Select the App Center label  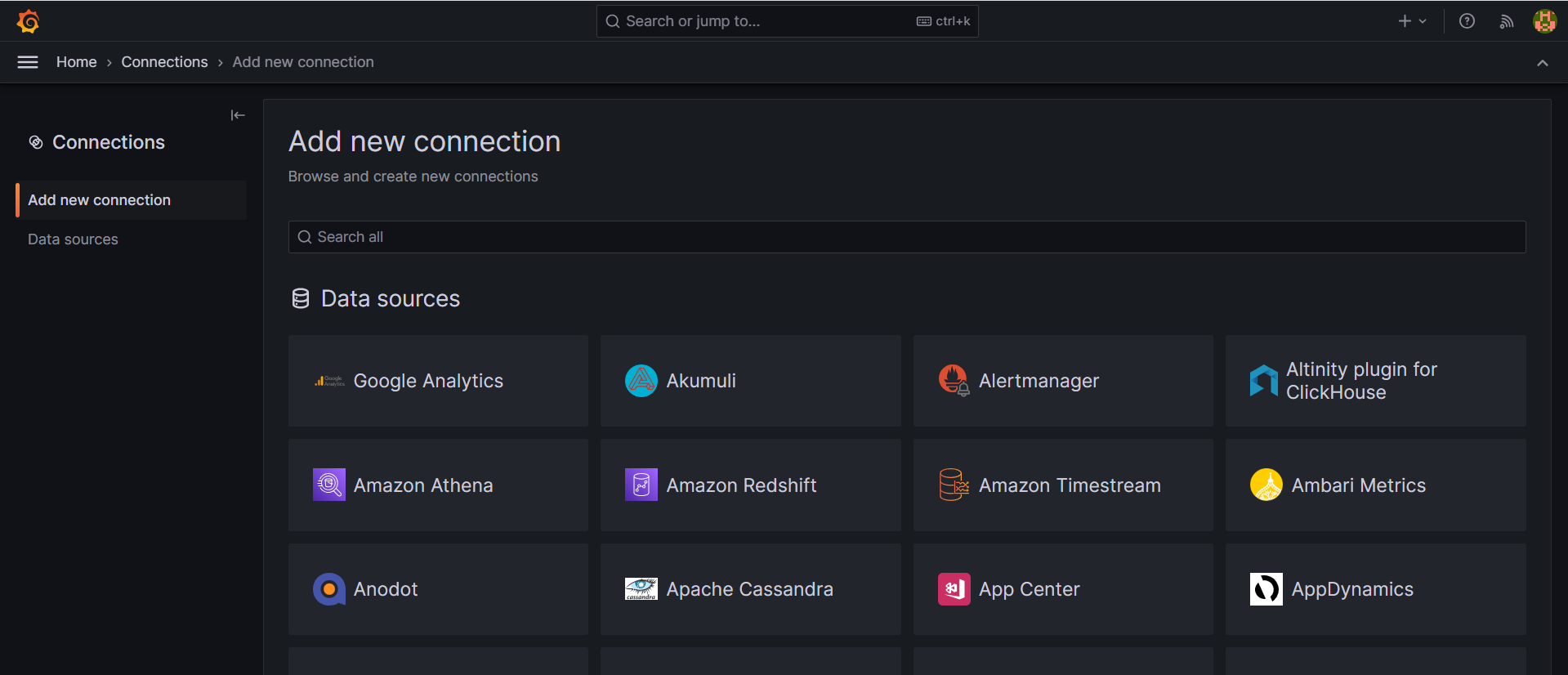pyautogui.click(x=1029, y=589)
